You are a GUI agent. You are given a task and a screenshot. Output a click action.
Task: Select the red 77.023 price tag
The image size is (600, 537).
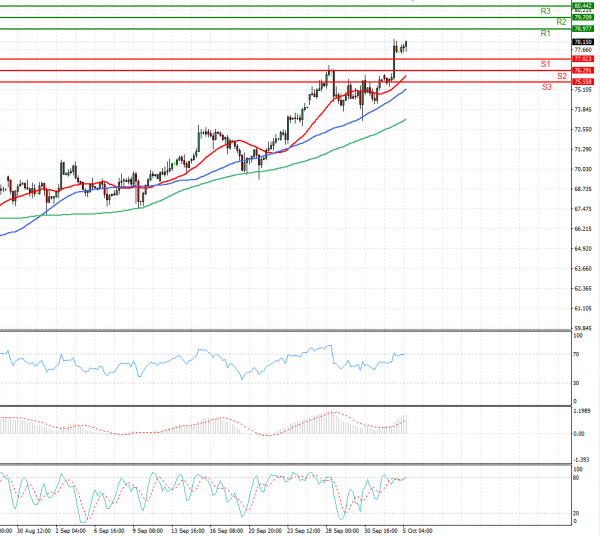click(x=583, y=59)
